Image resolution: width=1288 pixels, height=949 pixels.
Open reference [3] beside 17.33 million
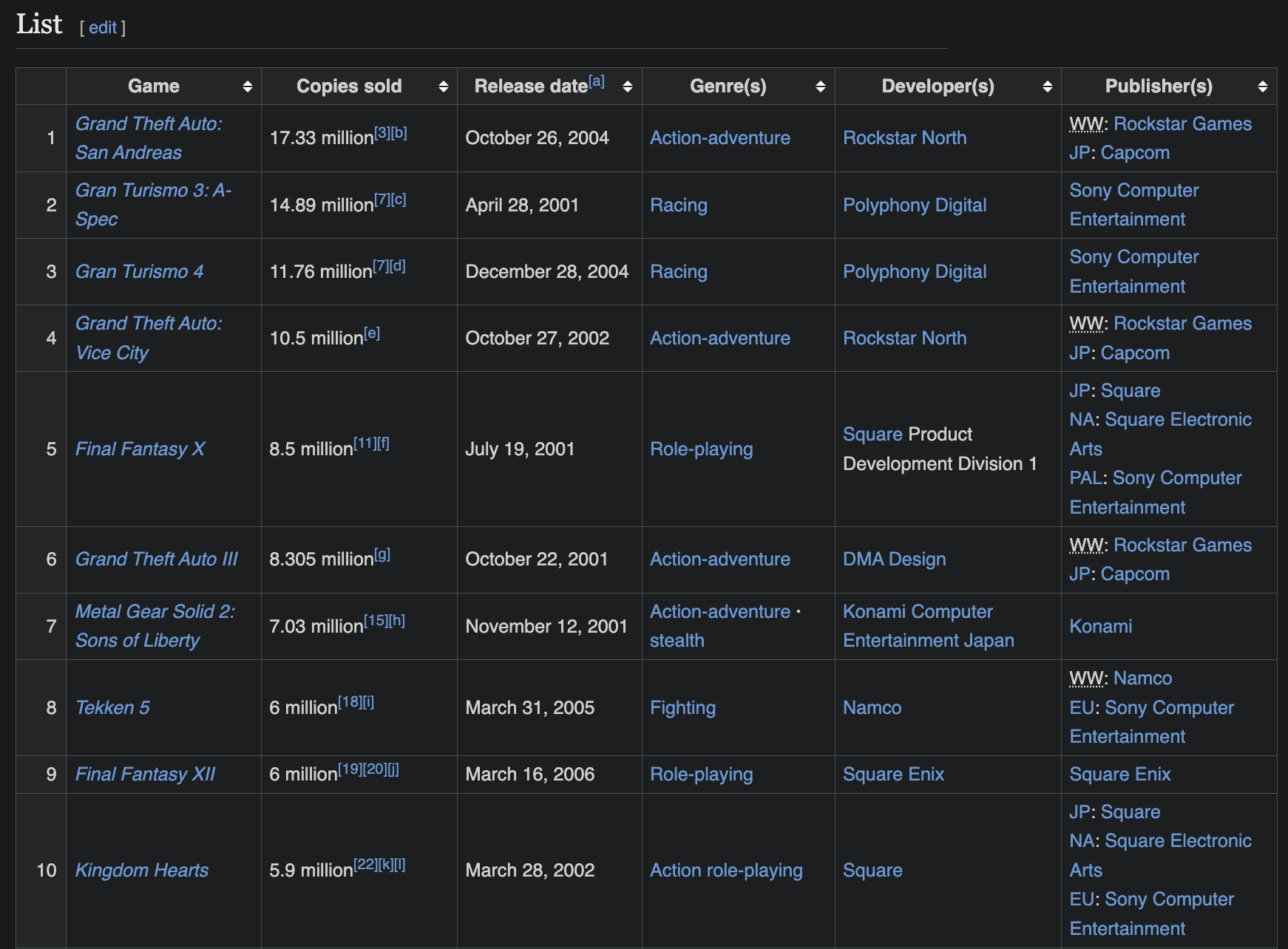pos(382,133)
